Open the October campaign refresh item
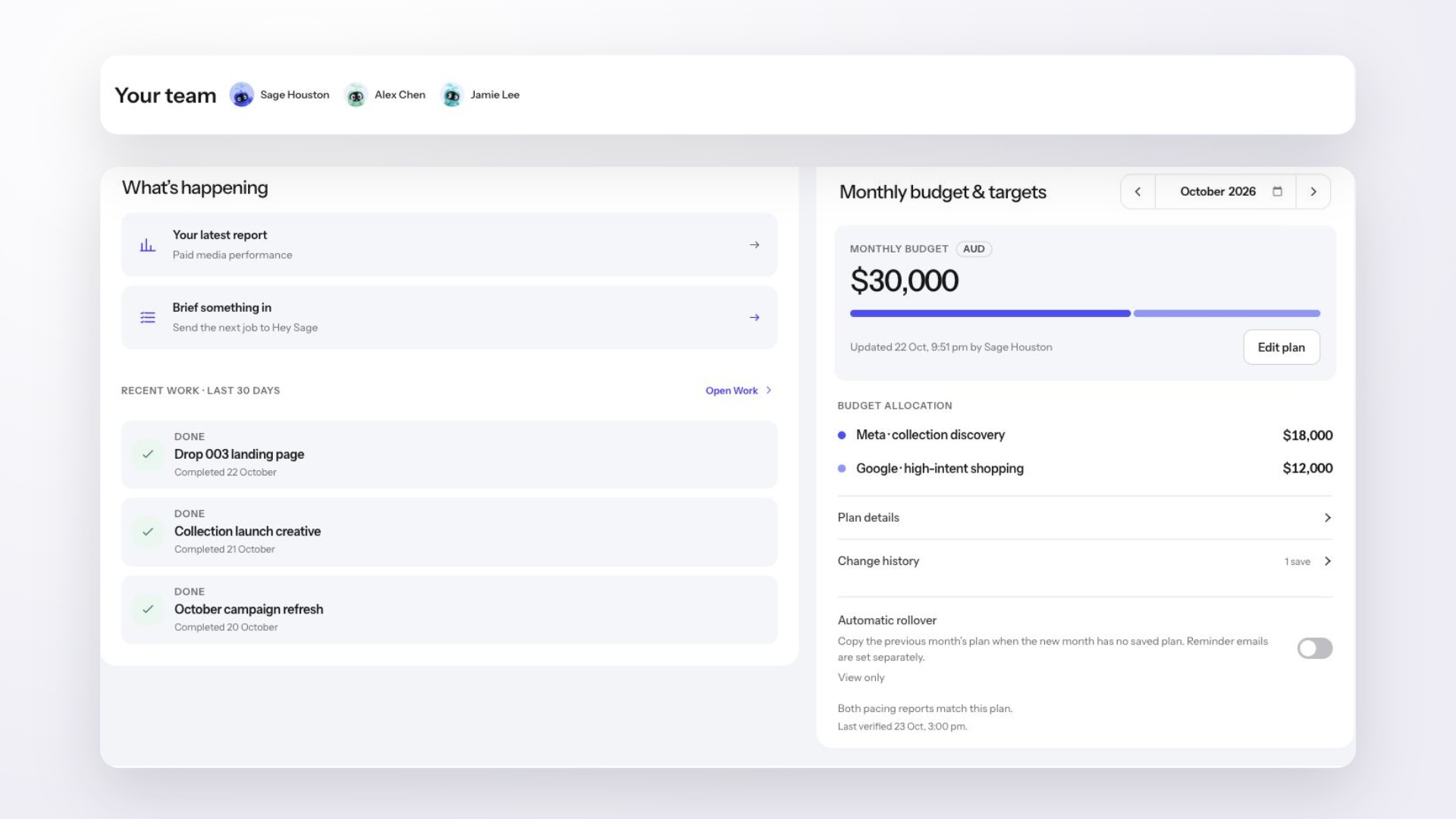 449,610
